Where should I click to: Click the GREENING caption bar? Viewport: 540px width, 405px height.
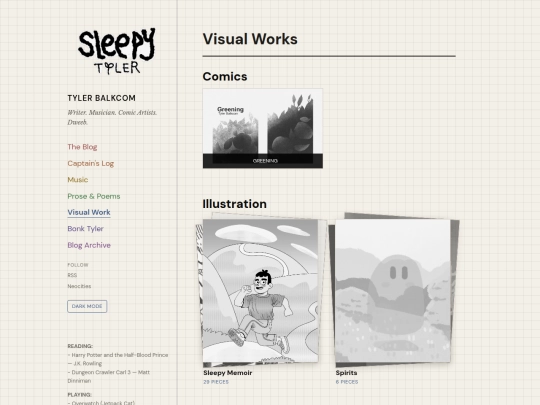click(x=263, y=161)
